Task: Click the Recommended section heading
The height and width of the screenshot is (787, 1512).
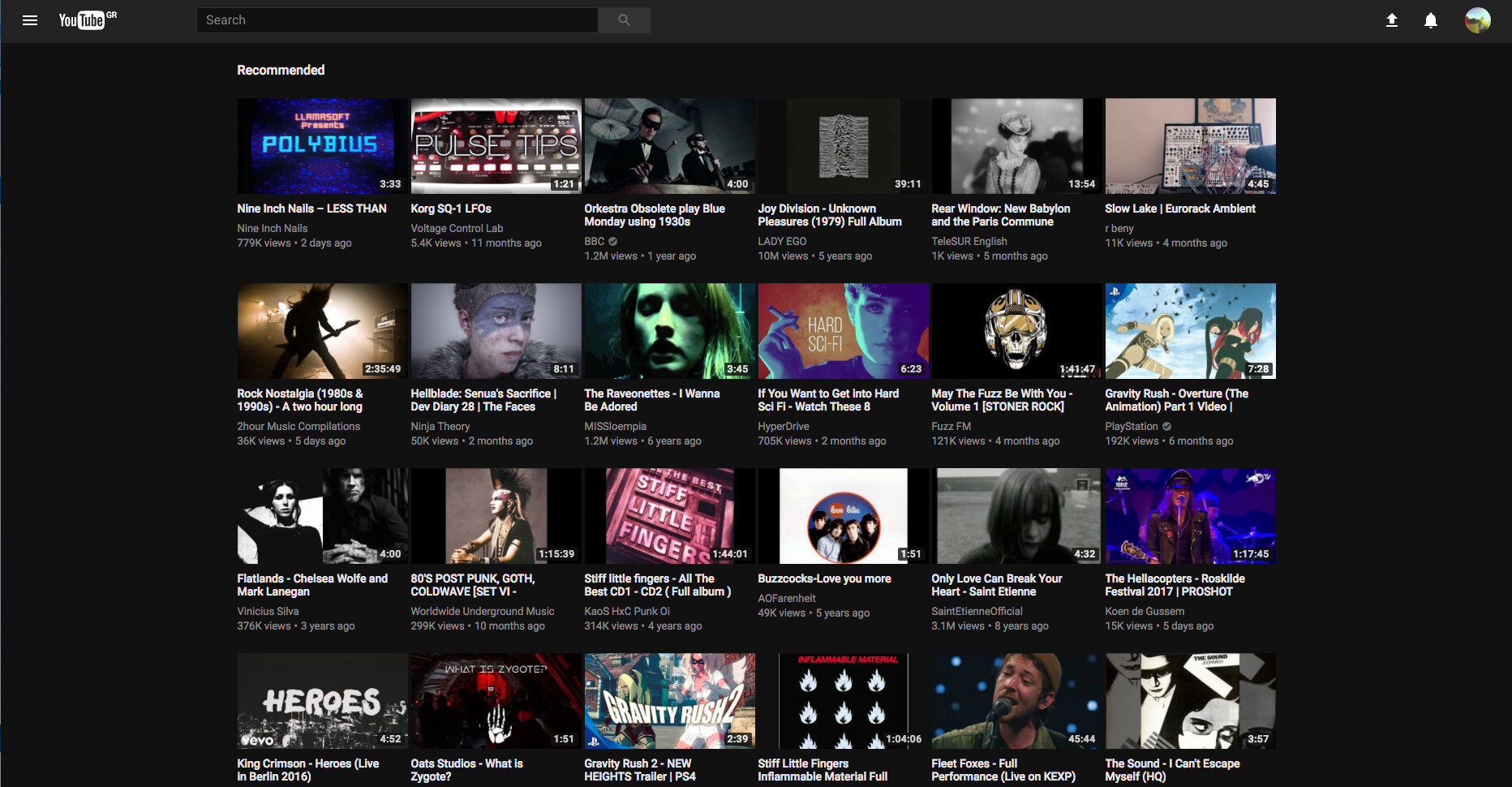Action: pyautogui.click(x=281, y=71)
